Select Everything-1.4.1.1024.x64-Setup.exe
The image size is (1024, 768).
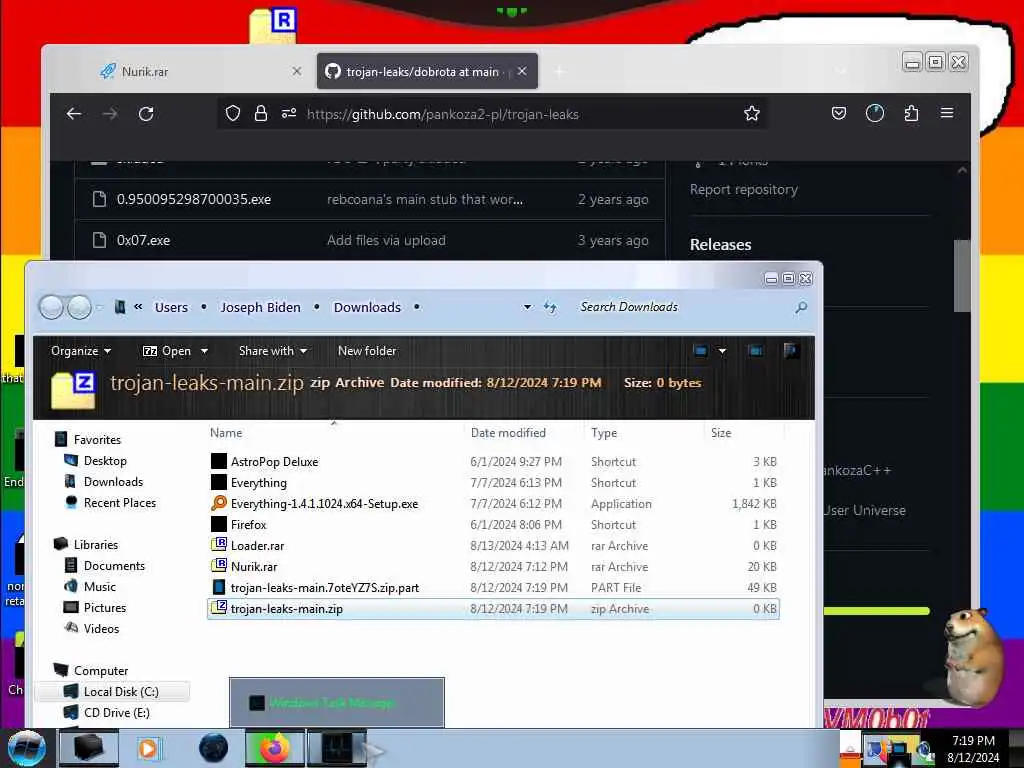pyautogui.click(x=493, y=504)
